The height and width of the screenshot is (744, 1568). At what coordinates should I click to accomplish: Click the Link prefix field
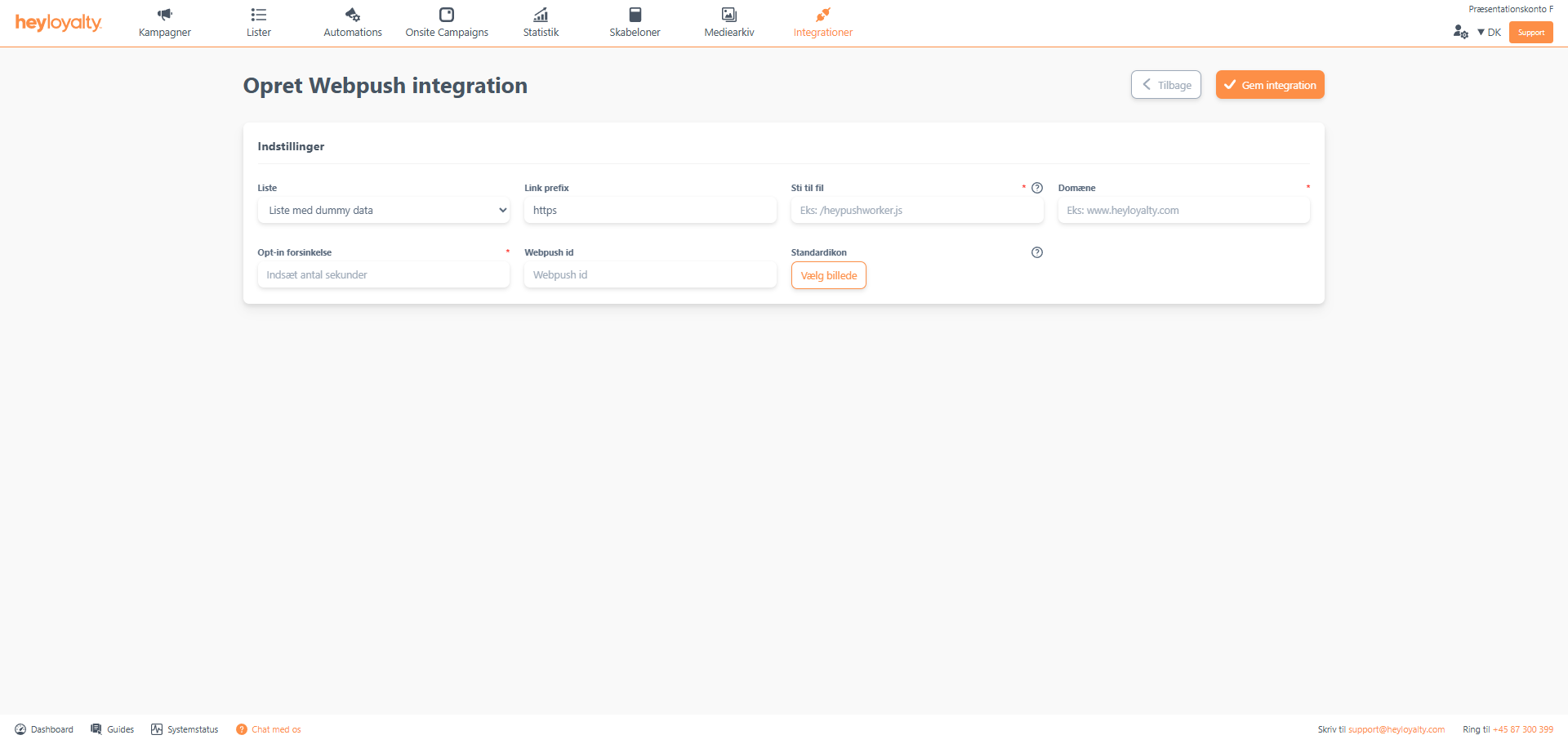coord(650,211)
